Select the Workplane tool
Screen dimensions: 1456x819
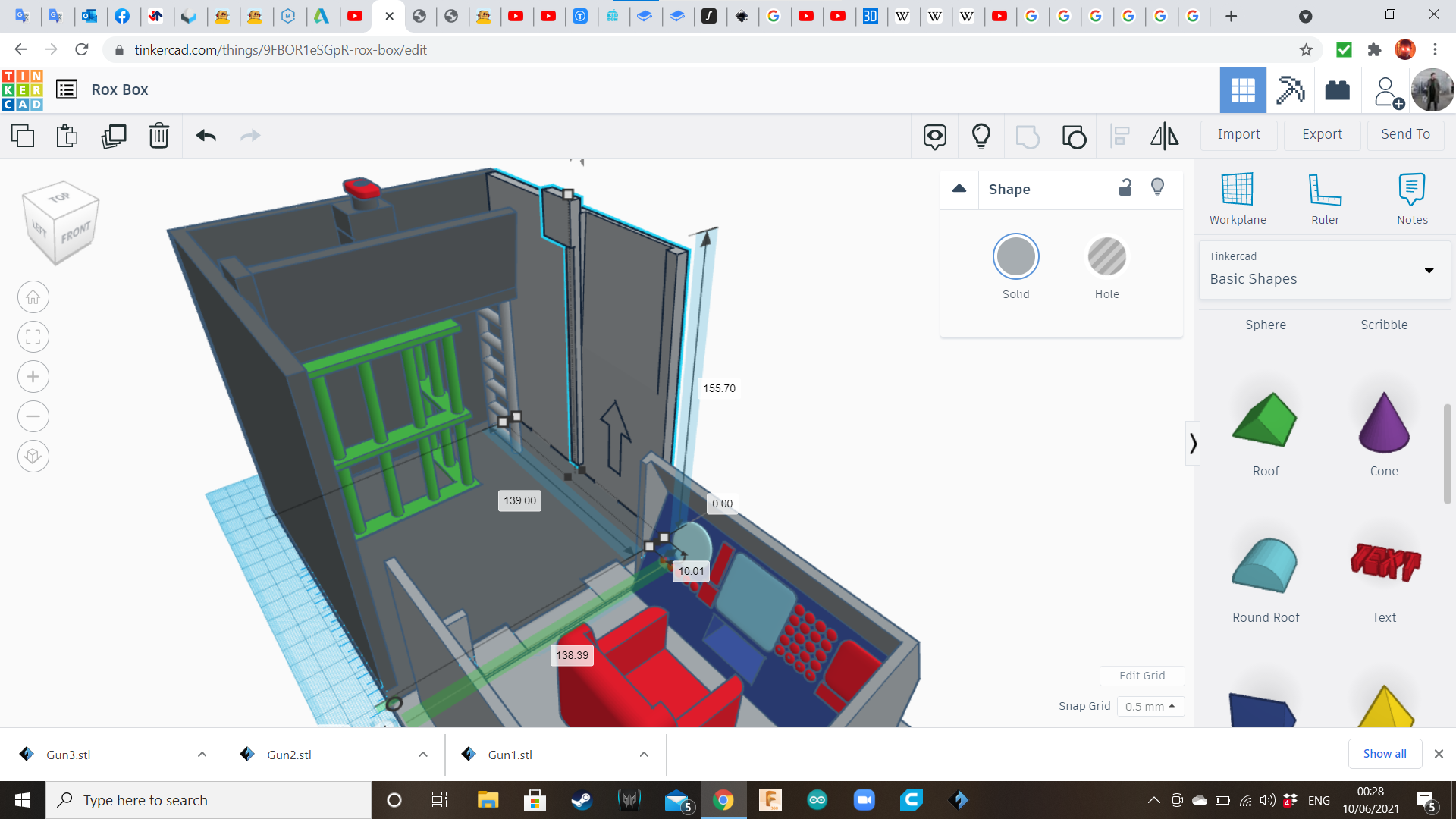[1237, 199]
